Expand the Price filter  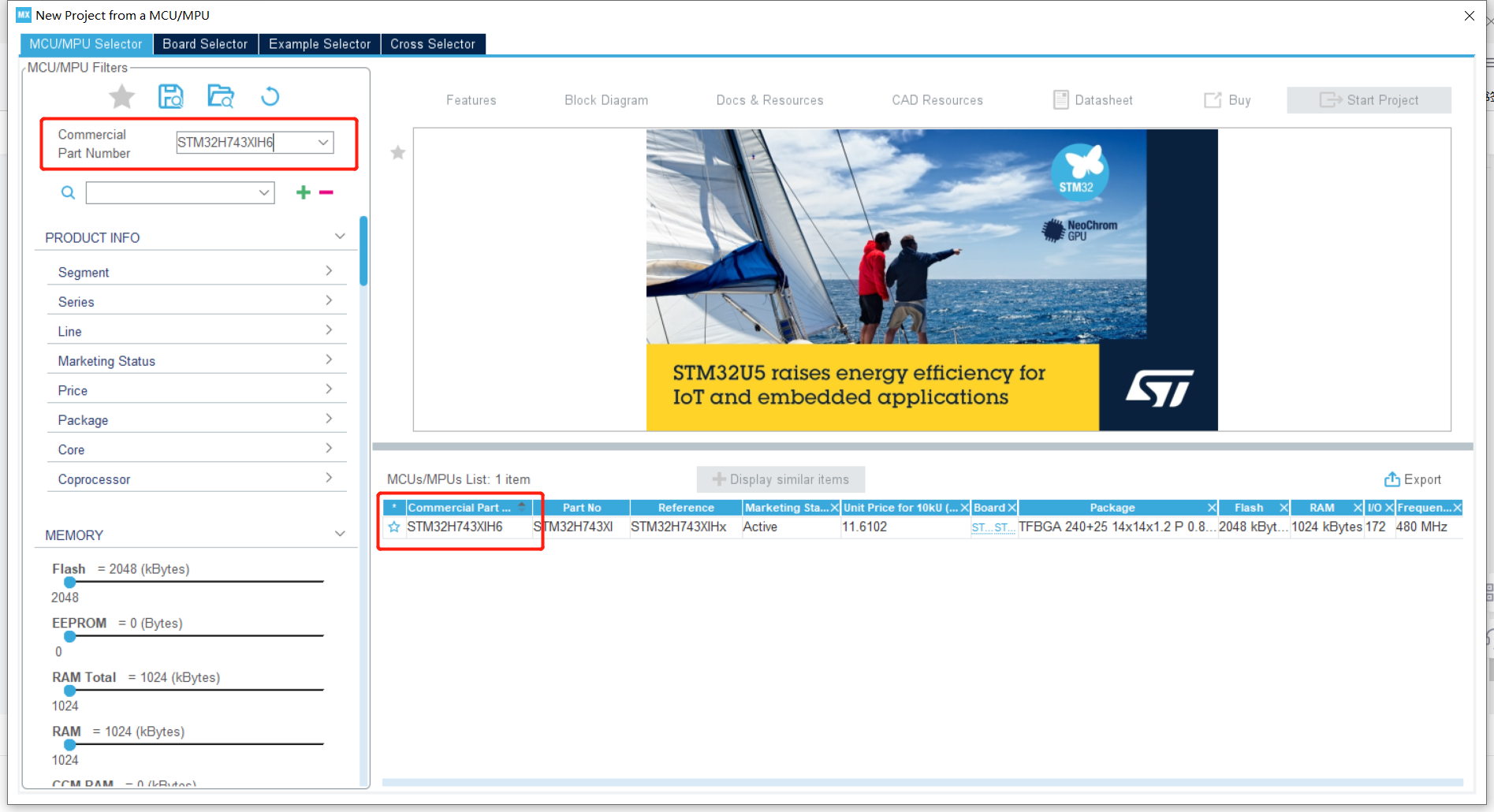point(329,389)
